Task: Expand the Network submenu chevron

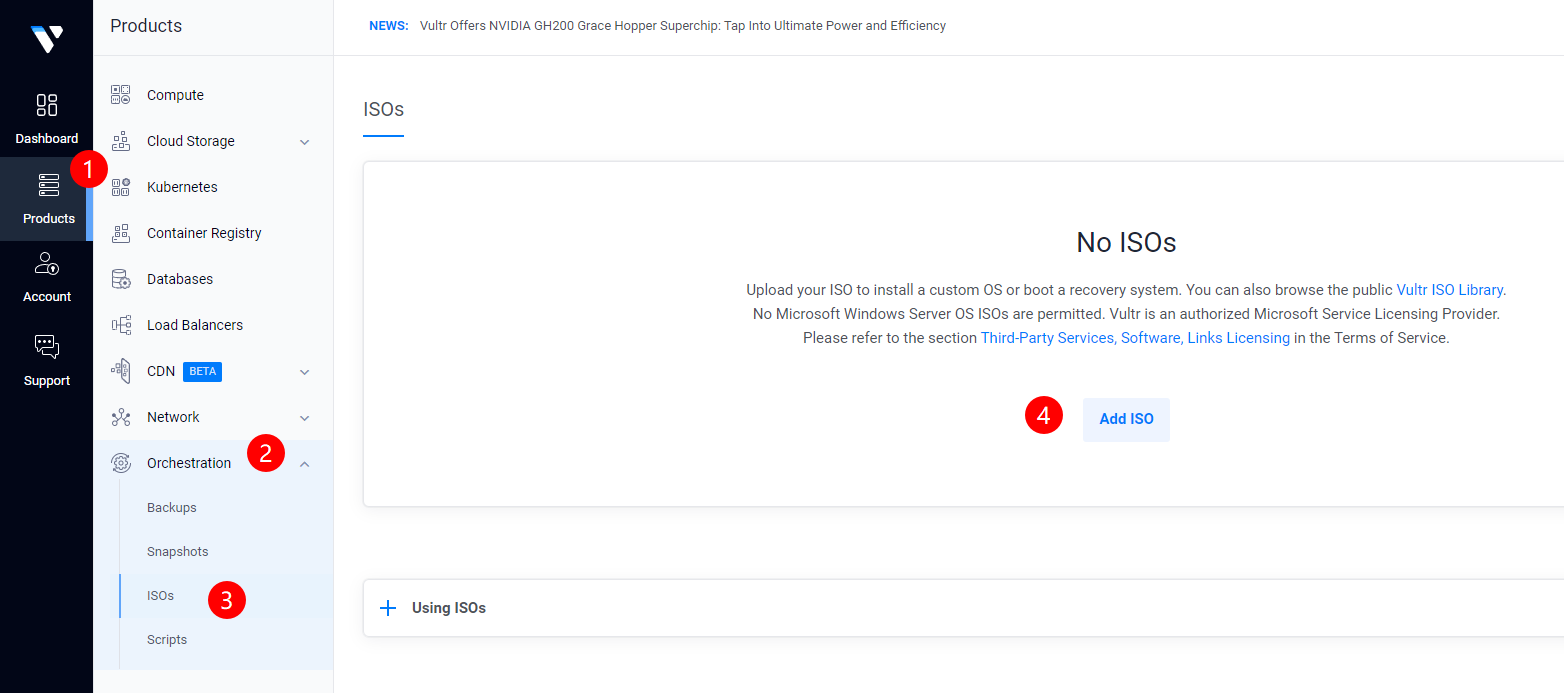Action: [x=305, y=418]
